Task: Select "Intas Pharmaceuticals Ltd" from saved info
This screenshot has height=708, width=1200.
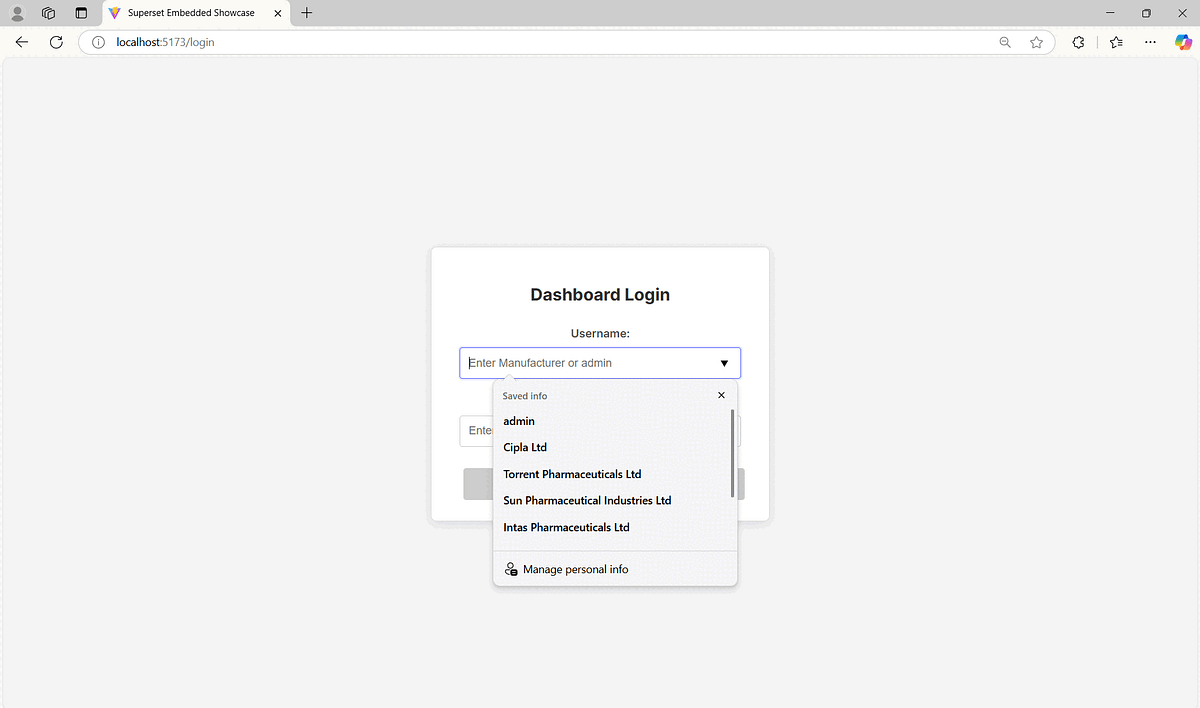Action: pos(565,527)
